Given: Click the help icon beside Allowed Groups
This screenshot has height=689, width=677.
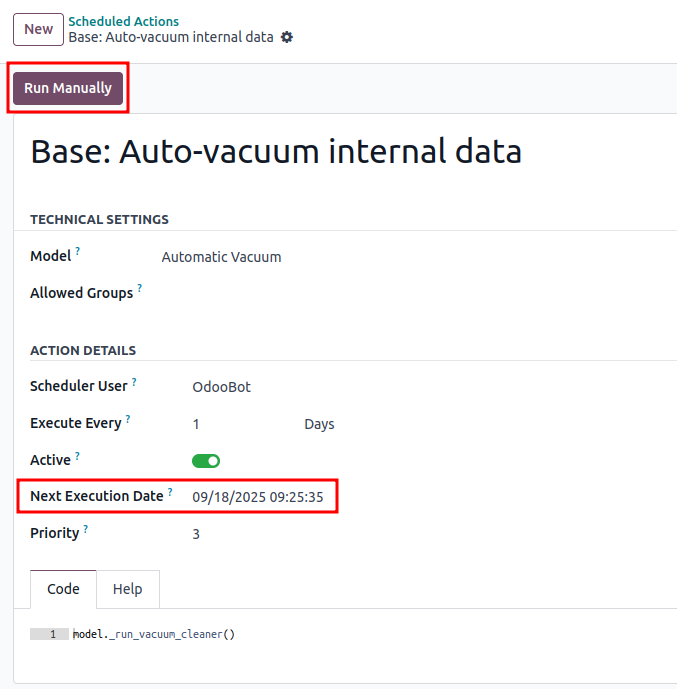Looking at the screenshot, I should pyautogui.click(x=140, y=289).
